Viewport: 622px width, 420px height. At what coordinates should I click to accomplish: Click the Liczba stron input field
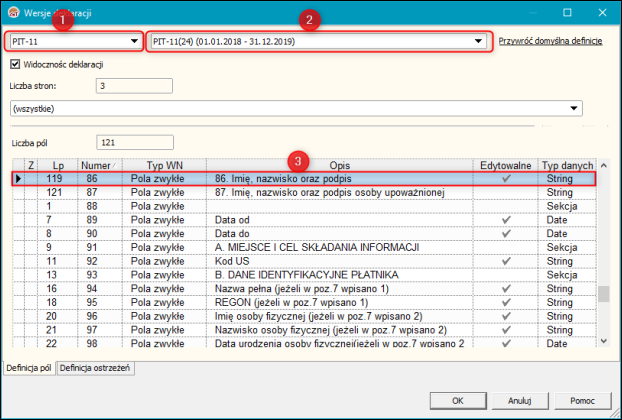[134, 86]
